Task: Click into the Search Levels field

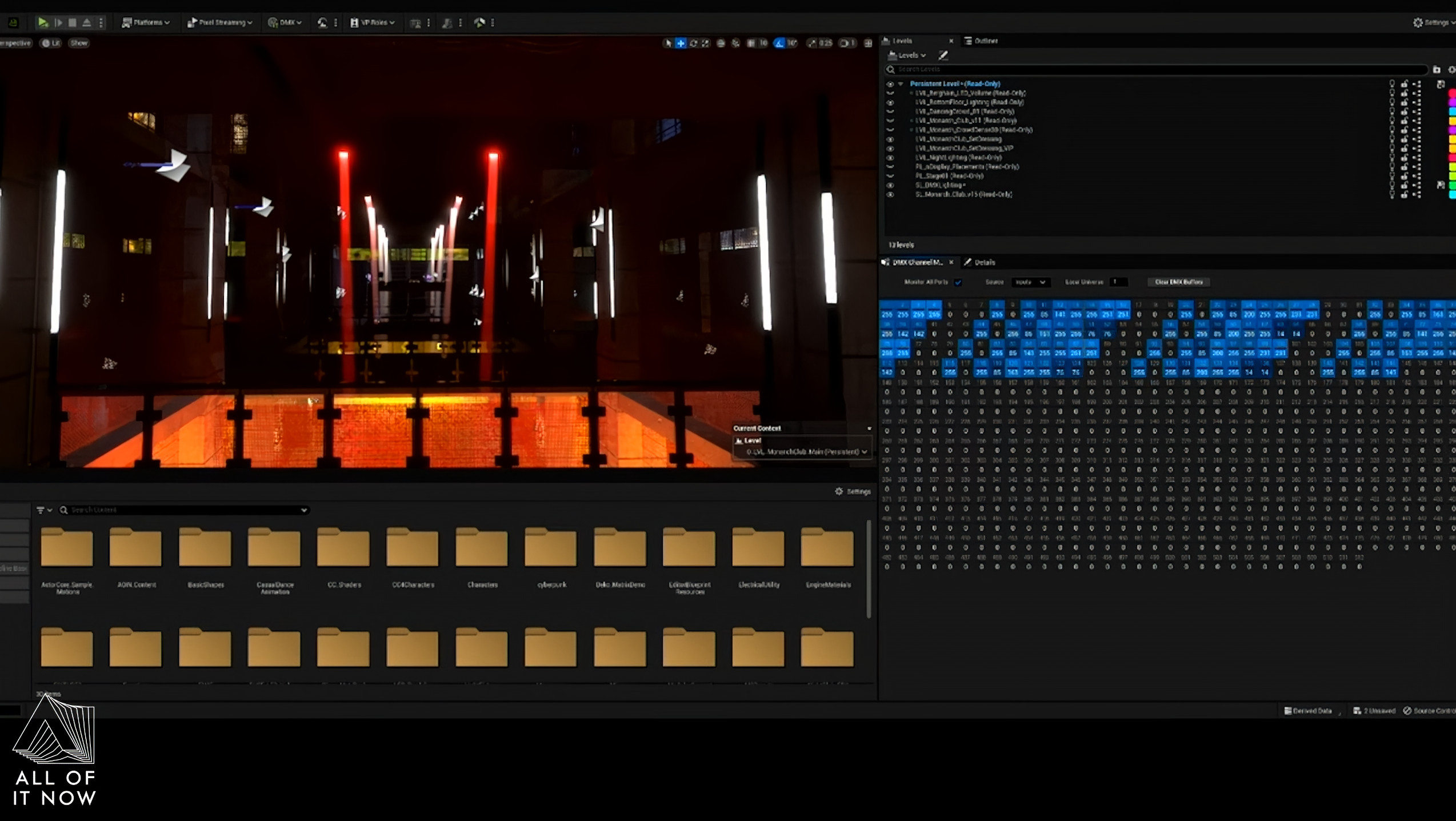Action: tap(1155, 69)
